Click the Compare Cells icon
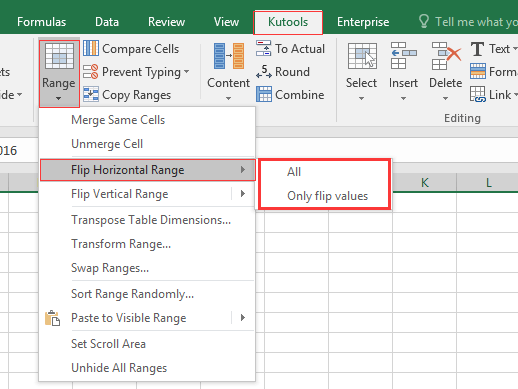Screen dimensions: 518x389 click(x=91, y=48)
